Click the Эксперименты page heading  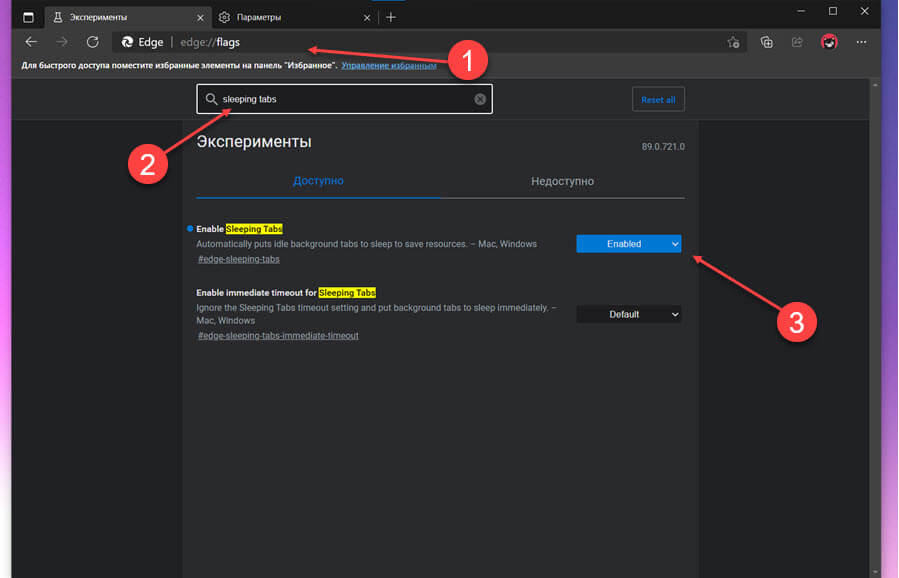pyautogui.click(x=254, y=142)
